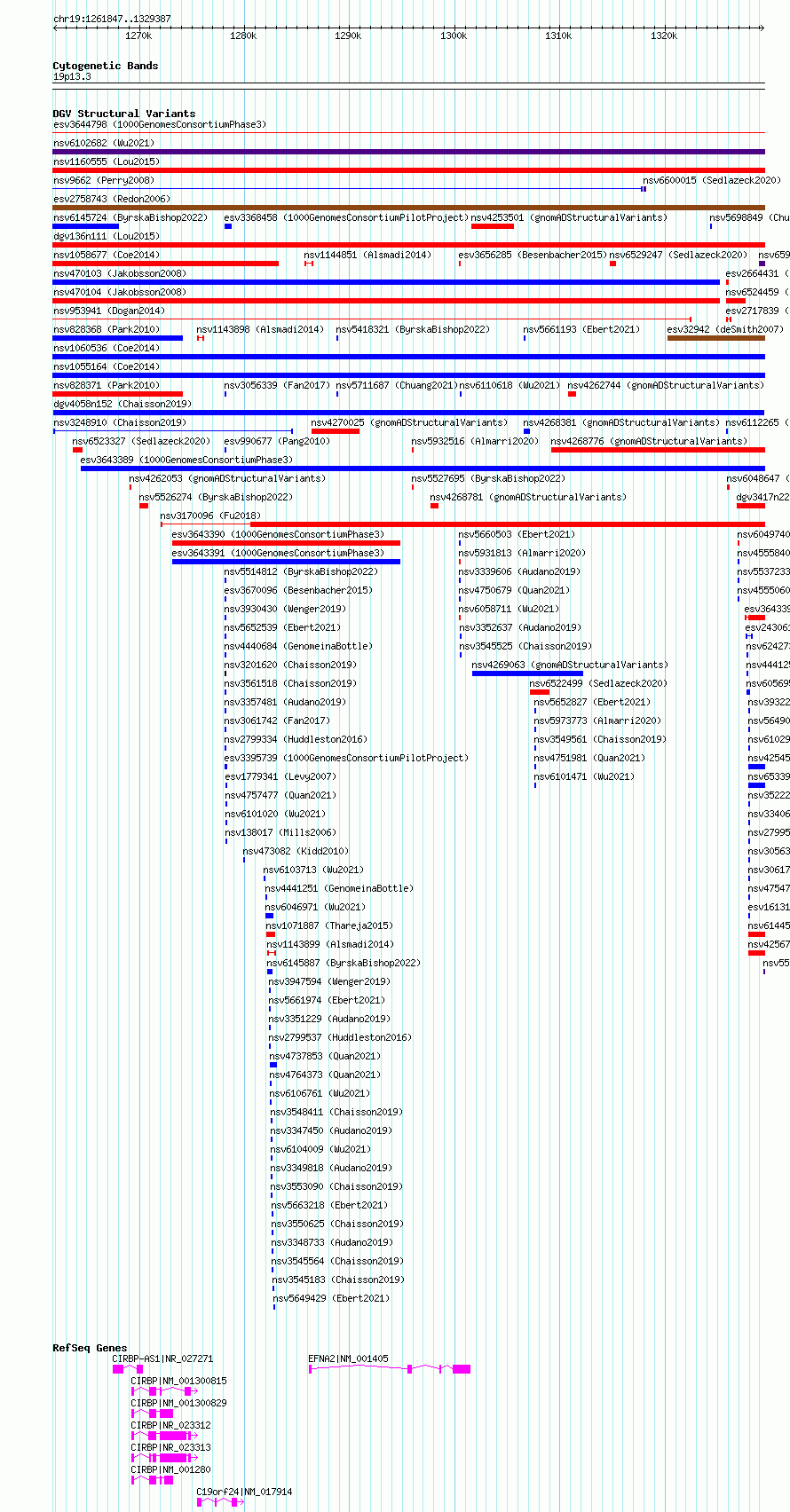Select variant nsv6600015 (Sedlazeck2020)

point(713,181)
